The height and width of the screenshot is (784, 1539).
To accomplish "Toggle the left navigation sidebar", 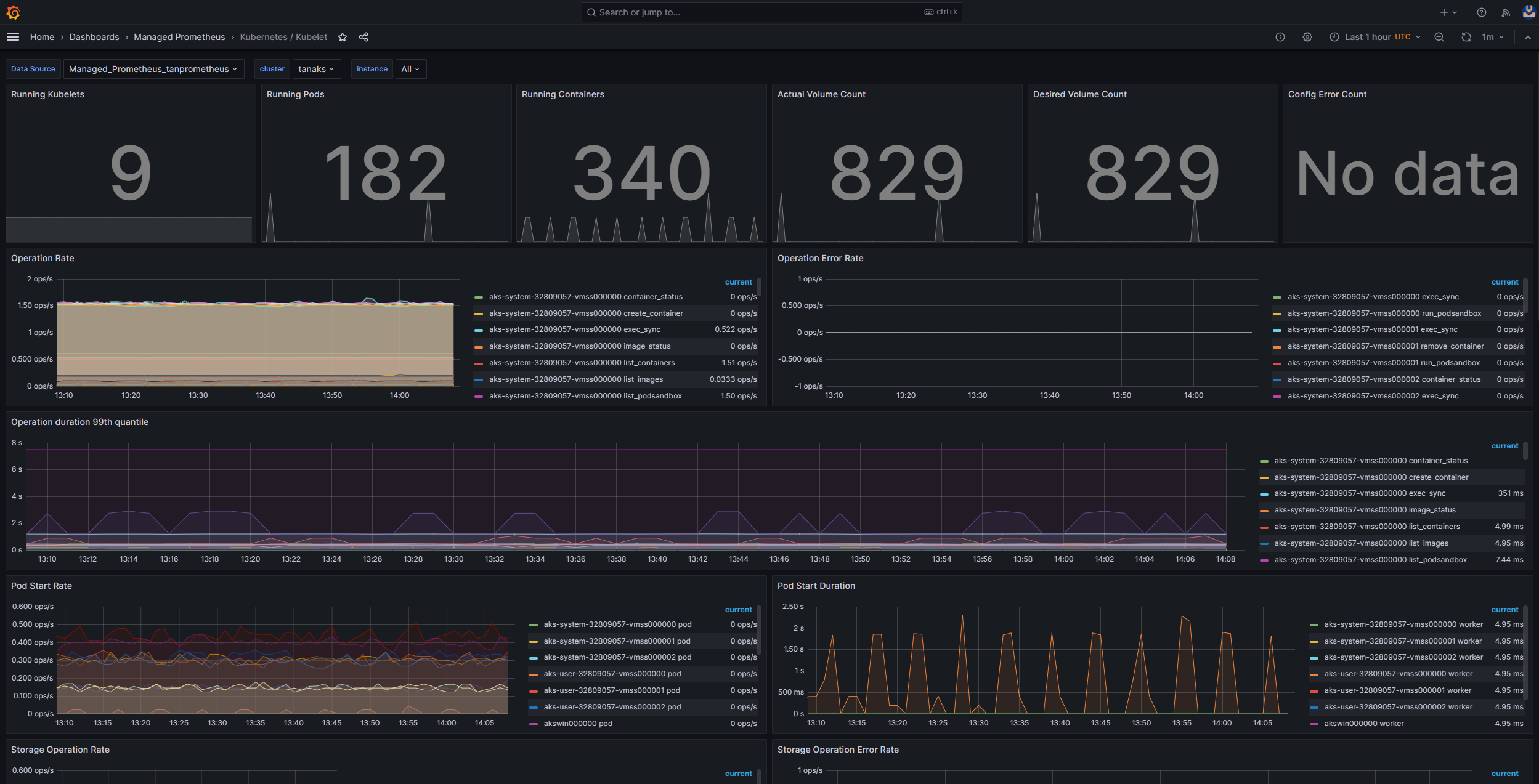I will [13, 37].
